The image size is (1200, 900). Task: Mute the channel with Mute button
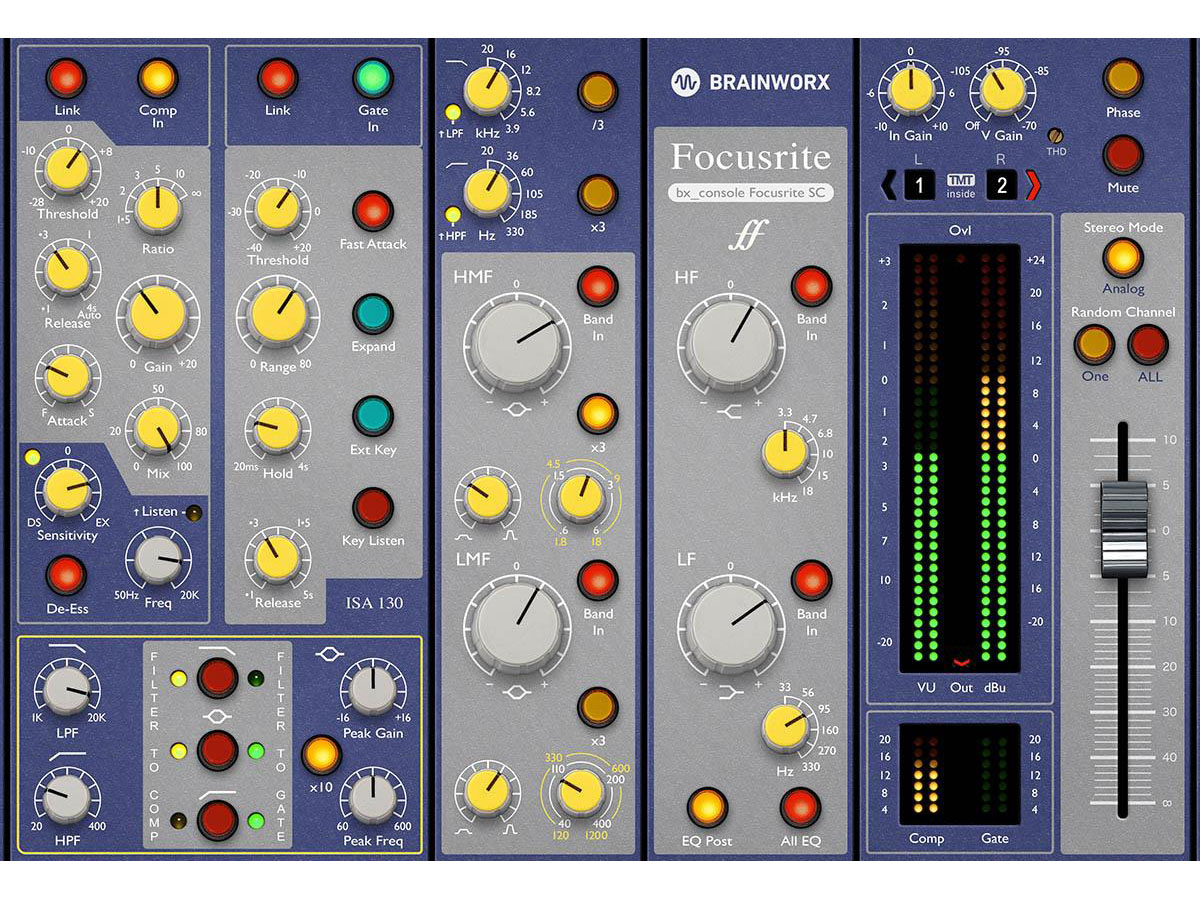[1123, 155]
